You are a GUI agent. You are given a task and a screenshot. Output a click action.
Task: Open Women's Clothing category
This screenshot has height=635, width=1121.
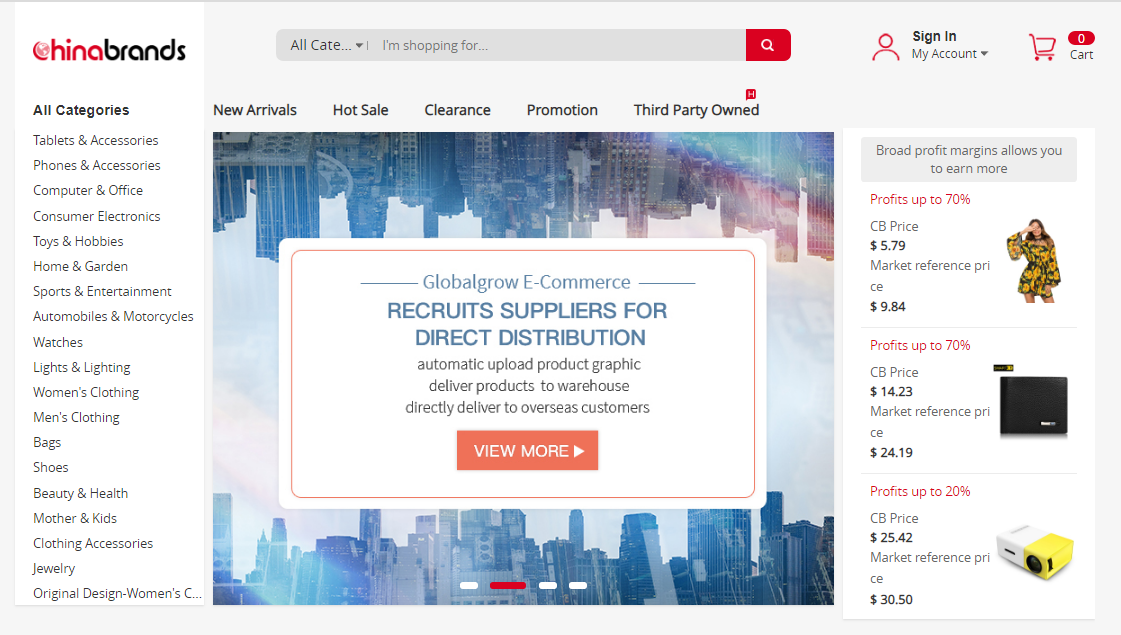tap(86, 392)
